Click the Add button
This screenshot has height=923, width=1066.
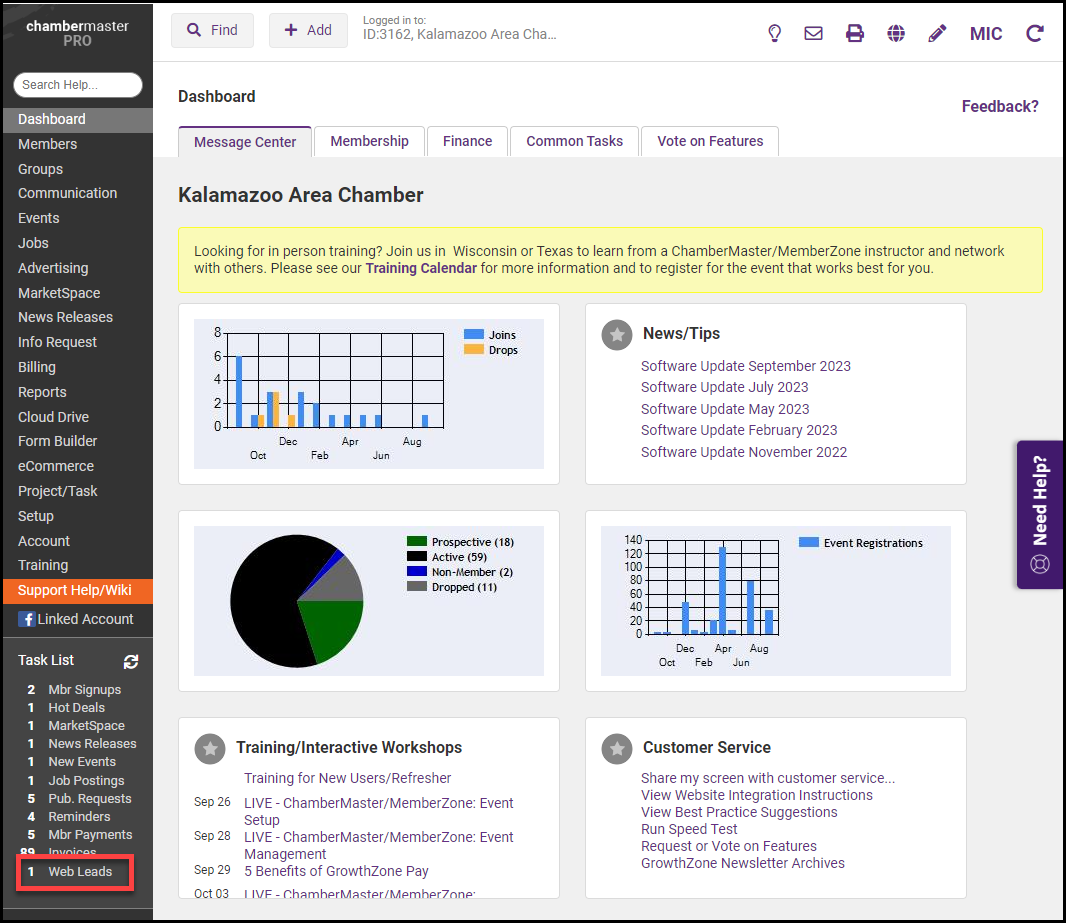coord(308,30)
